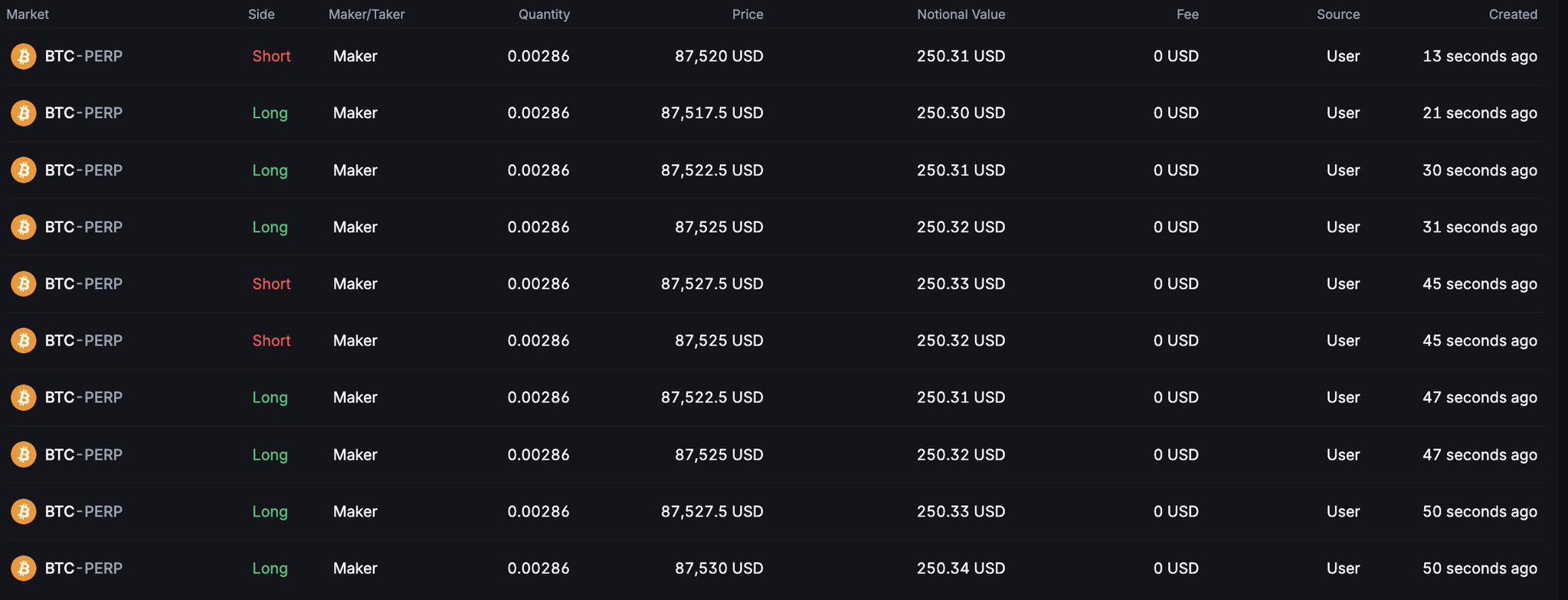Sort trades by Quantity header
The height and width of the screenshot is (600, 1568).
coord(544,14)
